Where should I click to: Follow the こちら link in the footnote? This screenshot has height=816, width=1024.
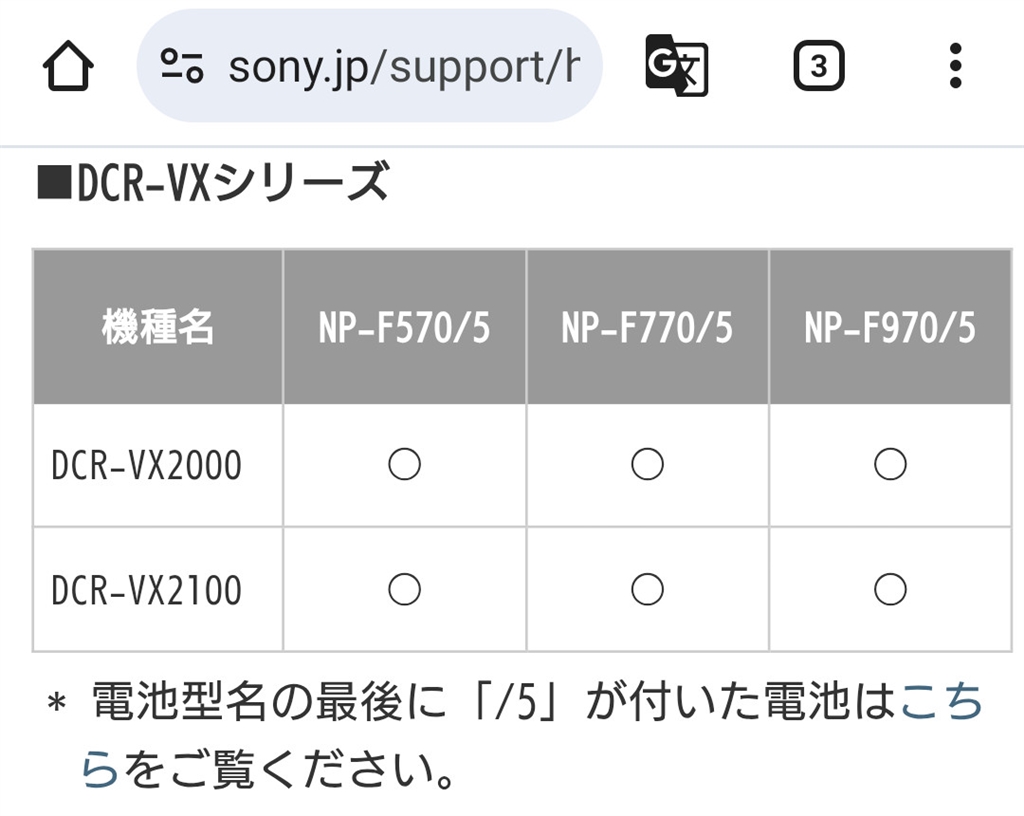(x=941, y=702)
